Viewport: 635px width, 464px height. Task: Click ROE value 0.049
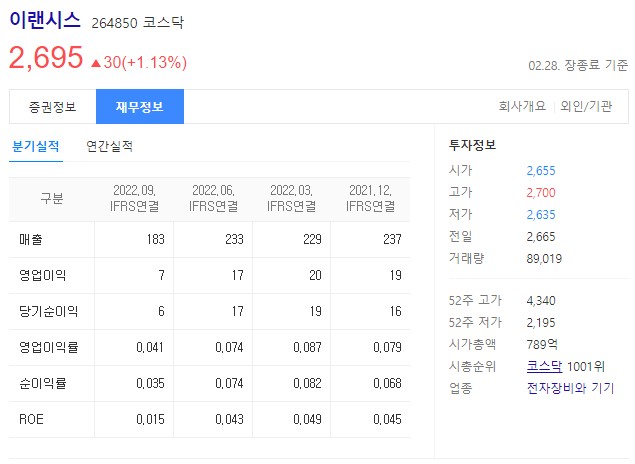coord(307,419)
